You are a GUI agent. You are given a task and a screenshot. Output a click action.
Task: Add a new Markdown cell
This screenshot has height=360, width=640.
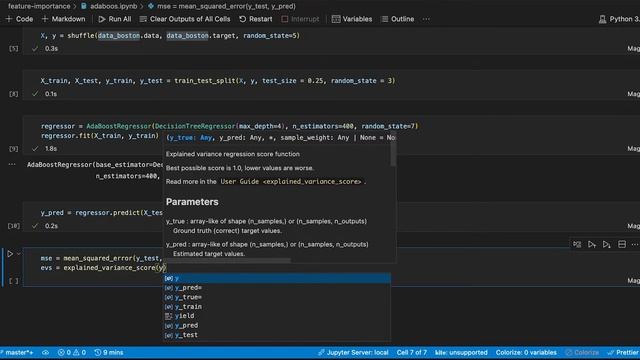point(63,19)
